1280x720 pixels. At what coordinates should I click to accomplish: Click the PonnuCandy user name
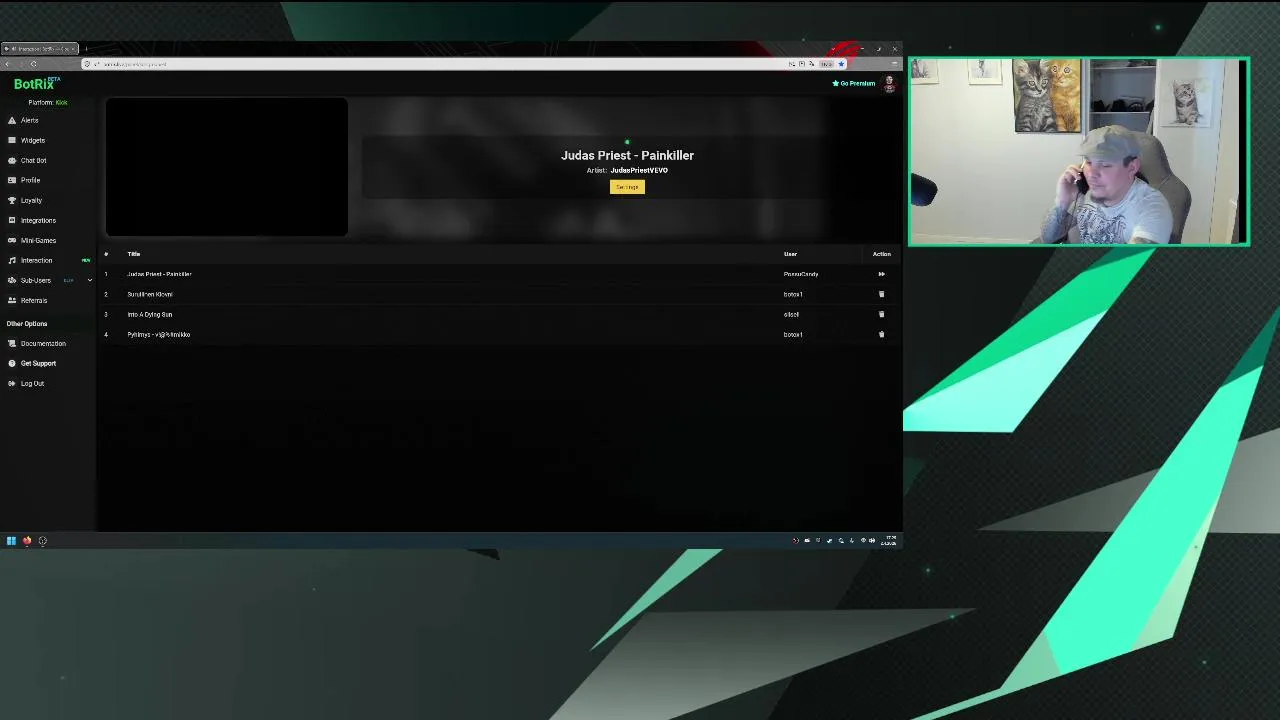[801, 274]
